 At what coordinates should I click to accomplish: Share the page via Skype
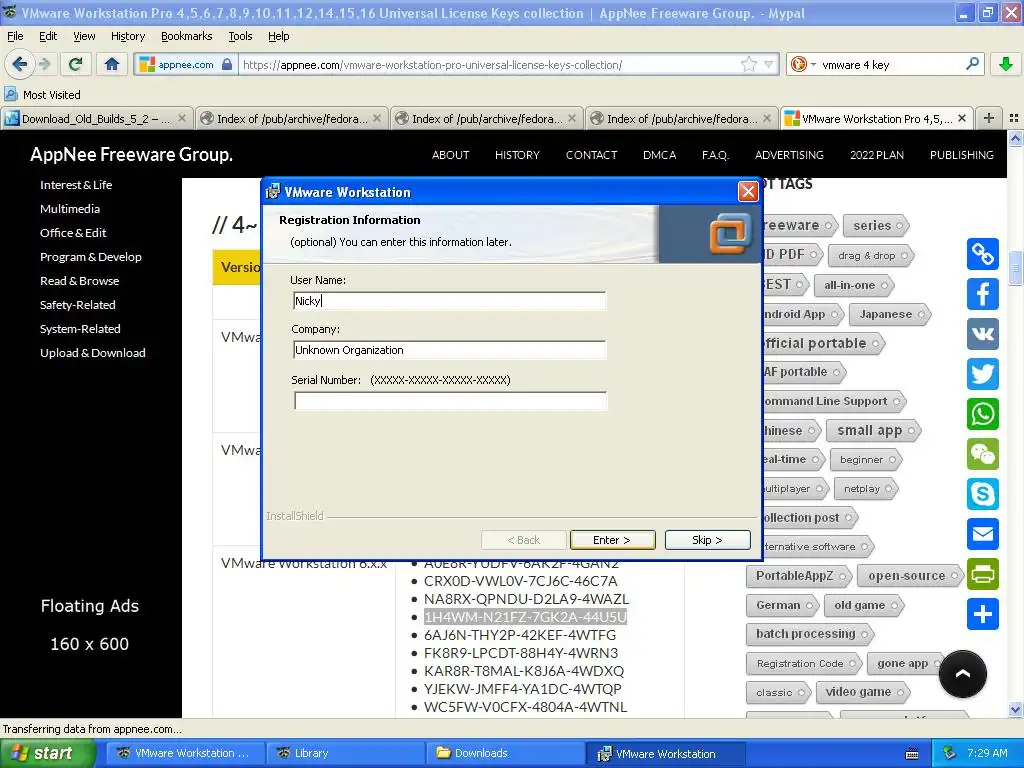tap(982, 494)
